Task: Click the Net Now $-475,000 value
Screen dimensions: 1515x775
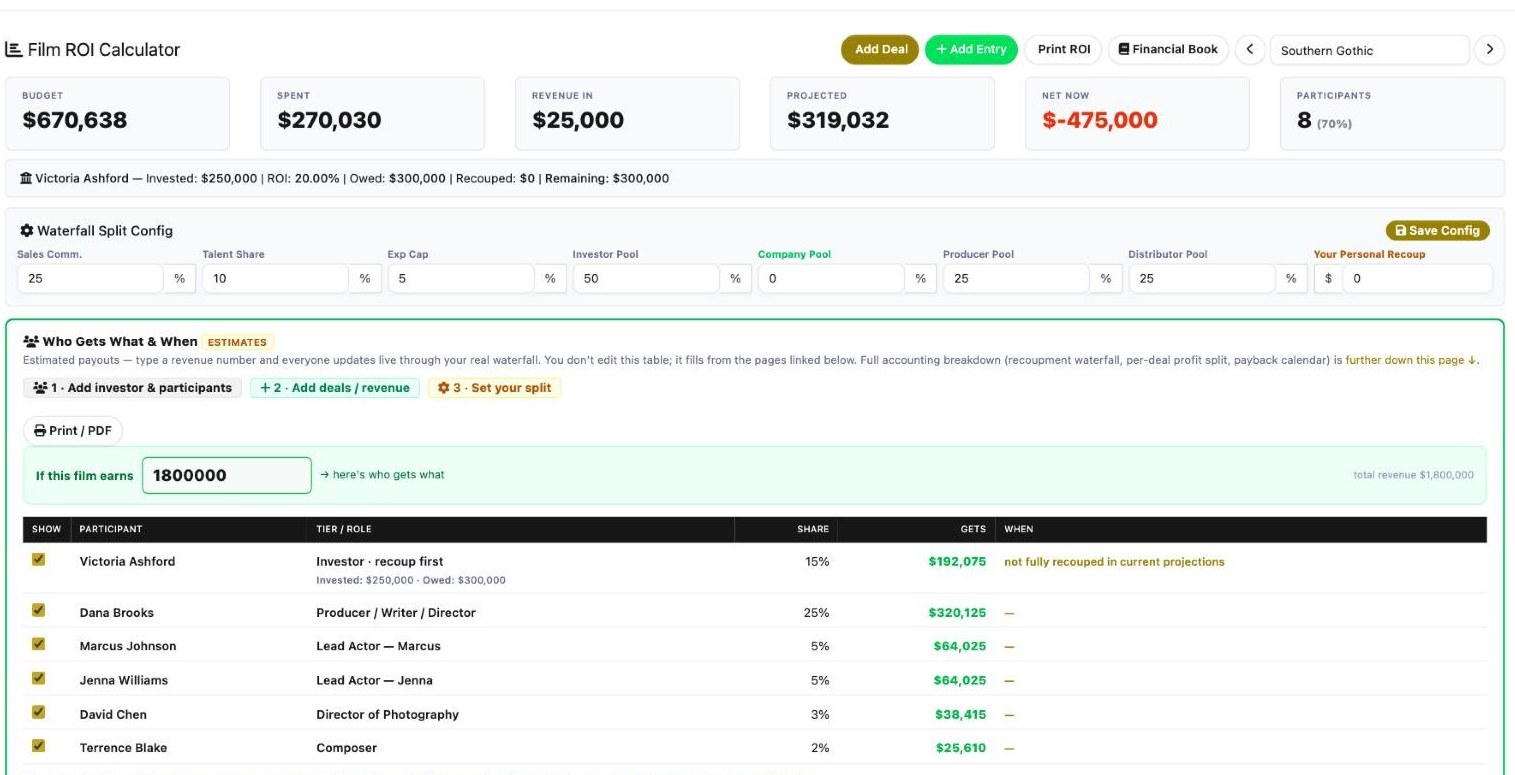Action: [1100, 121]
